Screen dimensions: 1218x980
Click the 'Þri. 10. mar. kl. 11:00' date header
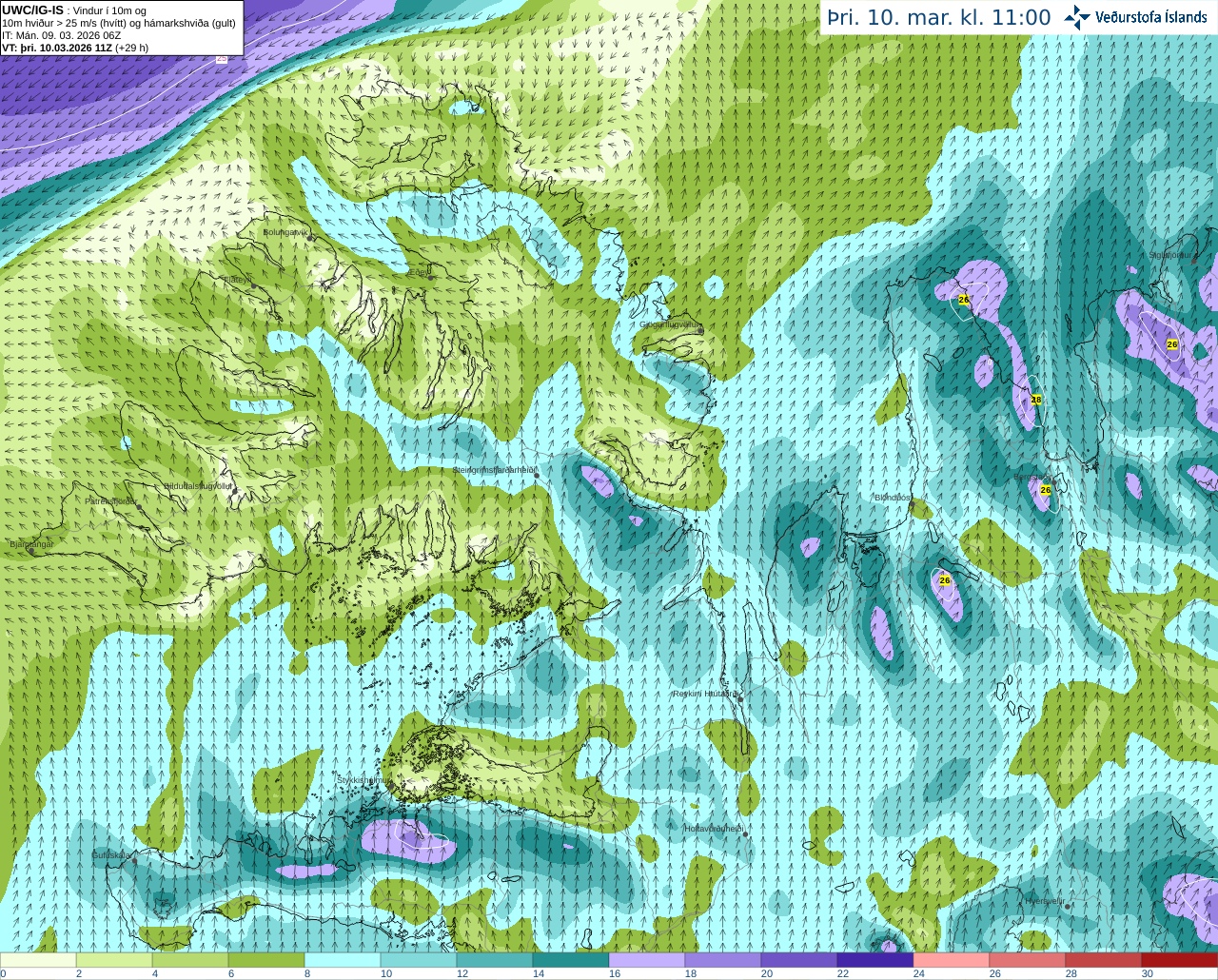(938, 18)
